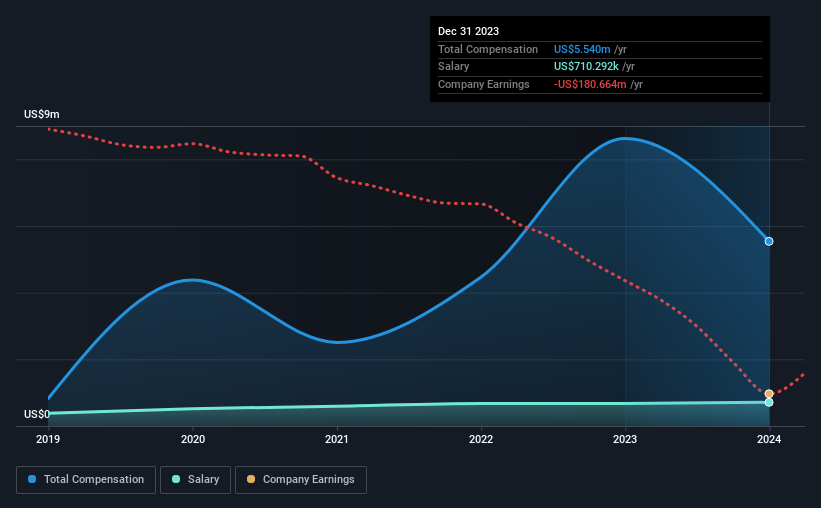The height and width of the screenshot is (508, 821).
Task: Select the 2022 x-axis label
Action: [x=481, y=439]
